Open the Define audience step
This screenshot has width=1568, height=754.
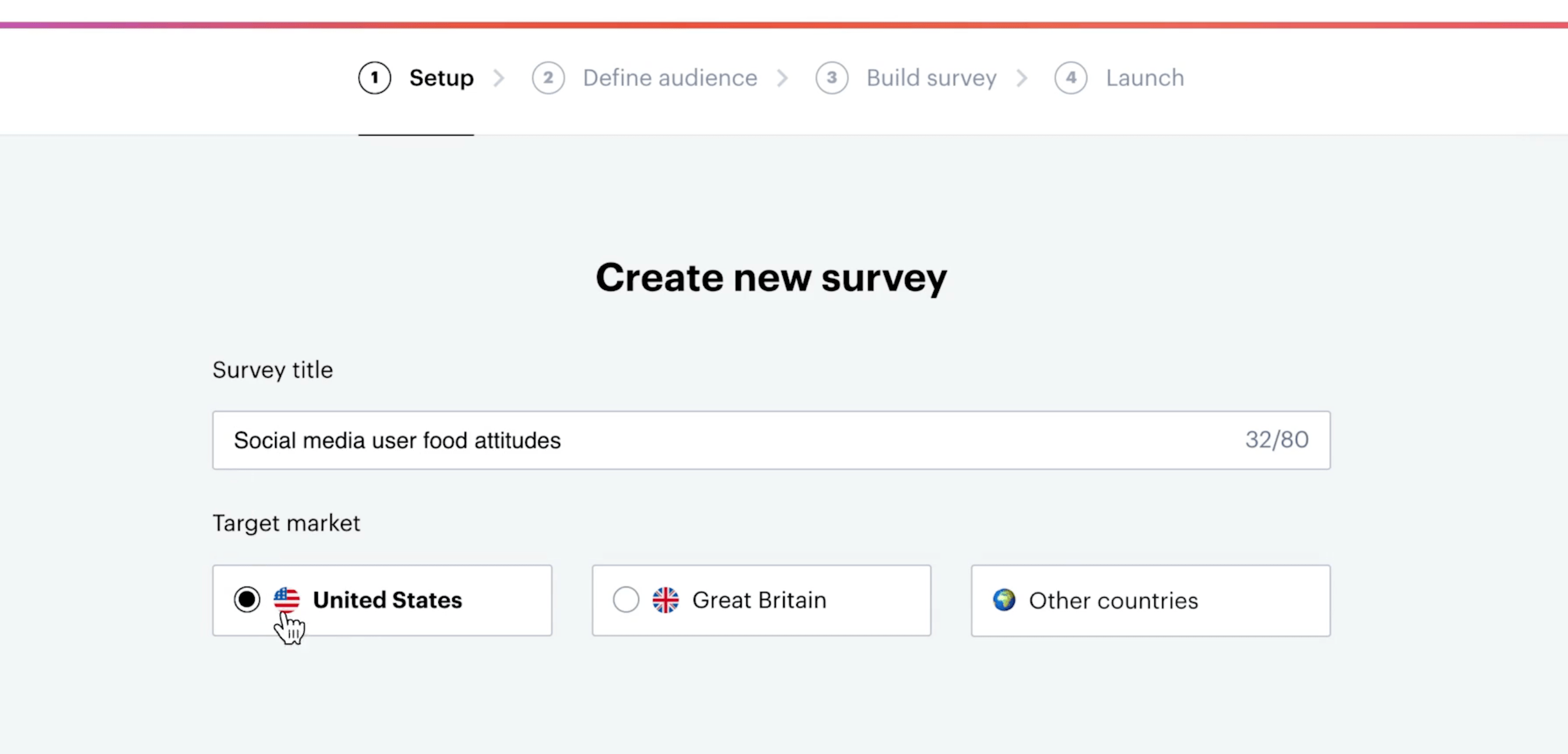point(670,77)
